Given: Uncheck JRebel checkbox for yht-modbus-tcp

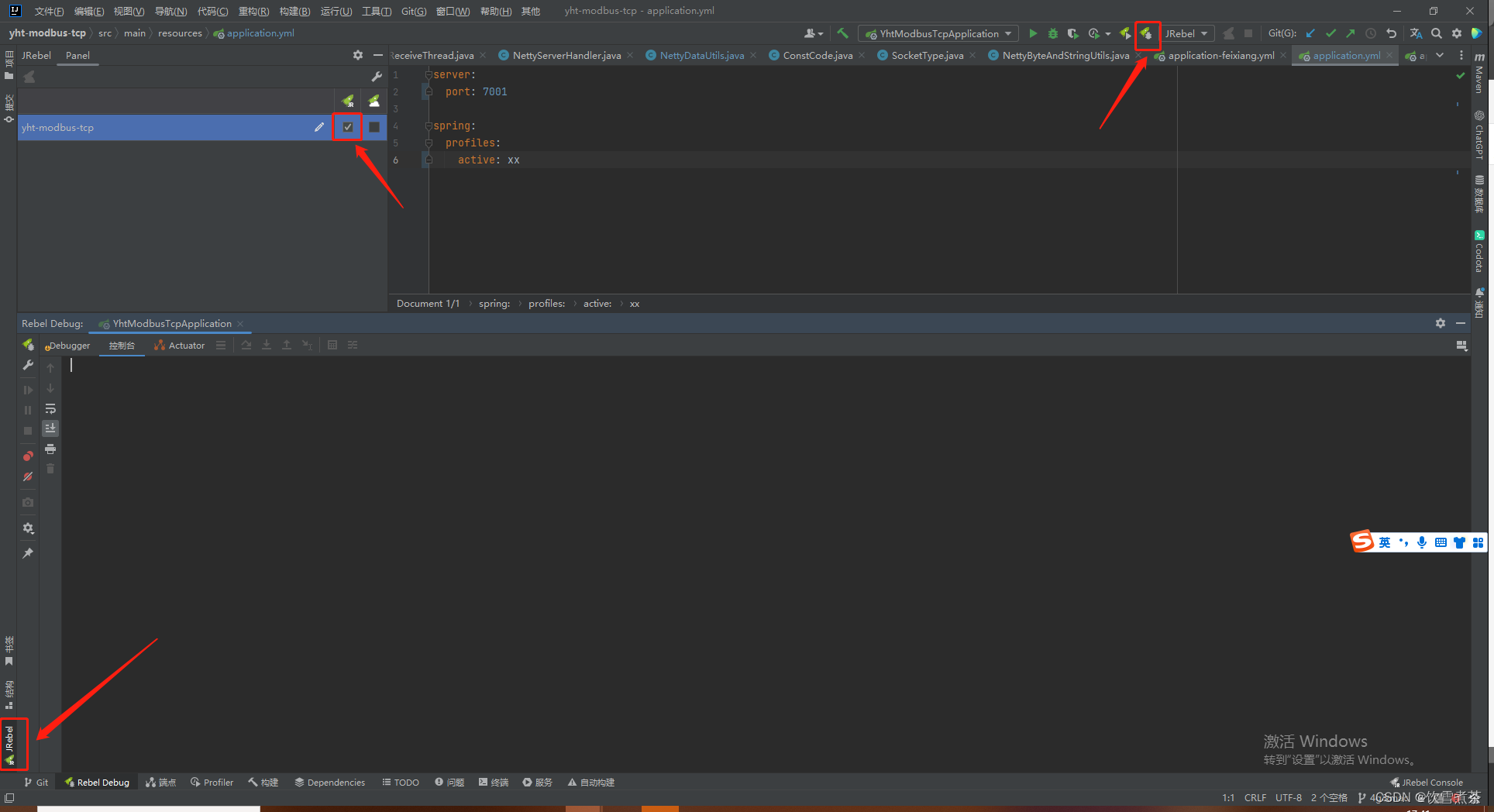Looking at the screenshot, I should (x=348, y=127).
